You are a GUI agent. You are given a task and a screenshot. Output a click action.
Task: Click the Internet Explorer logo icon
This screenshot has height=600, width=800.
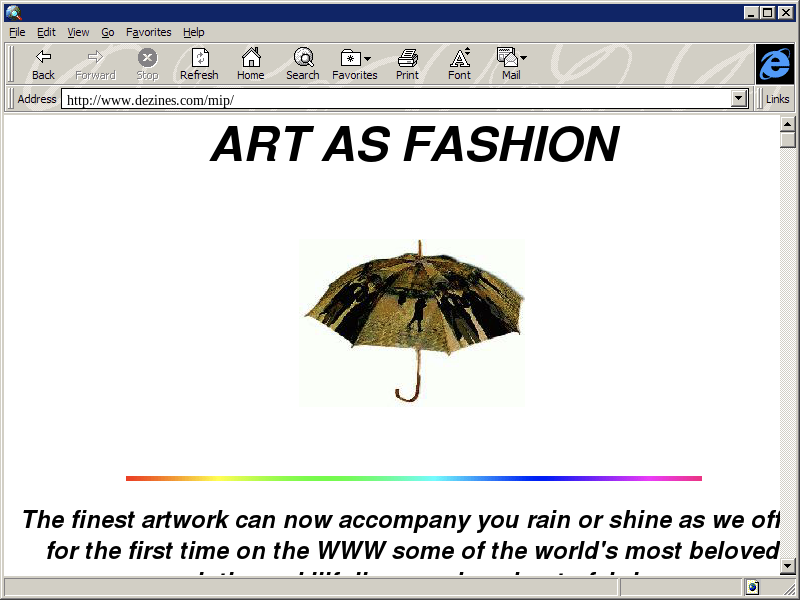point(774,64)
